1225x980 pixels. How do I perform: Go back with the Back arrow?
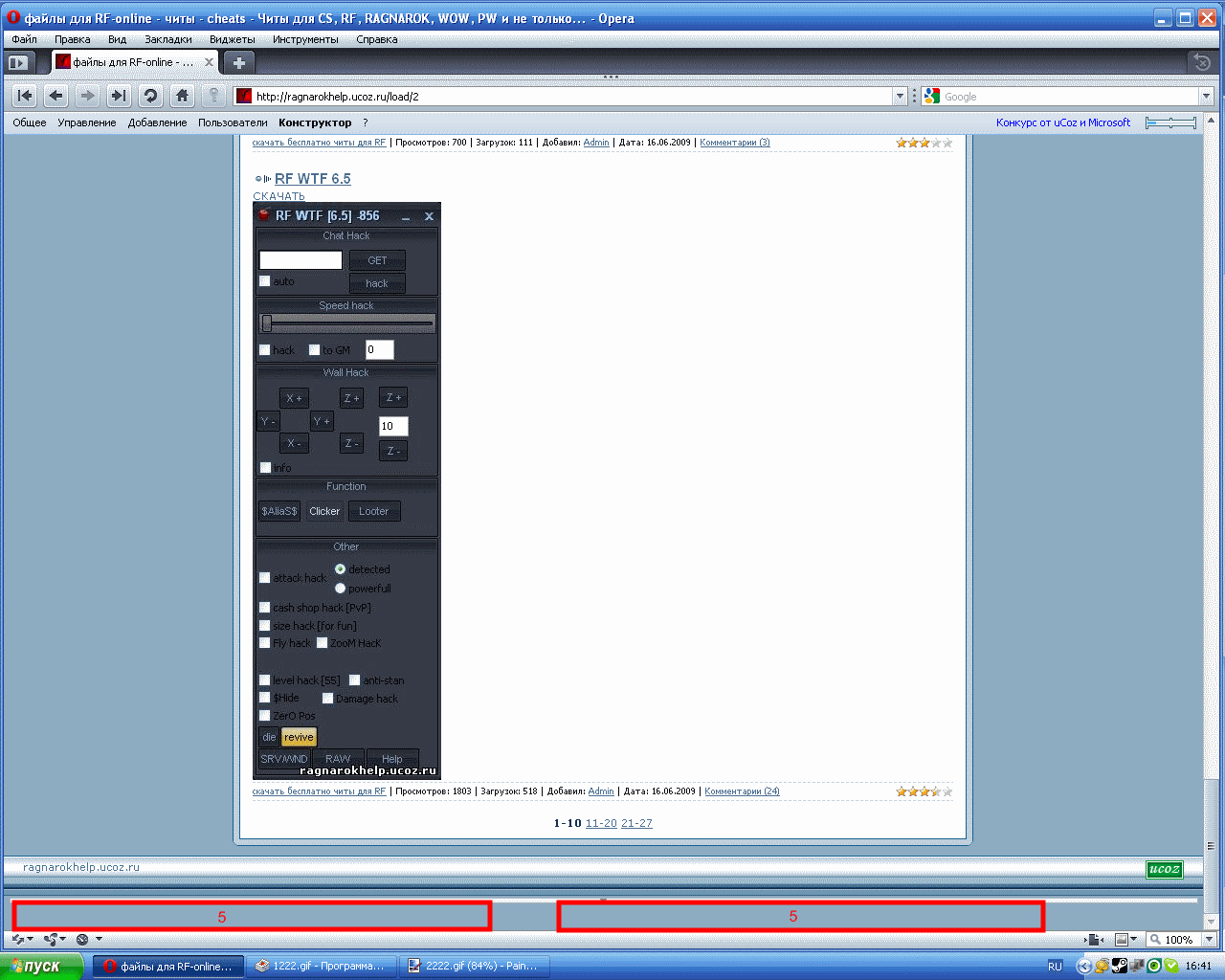point(56,96)
